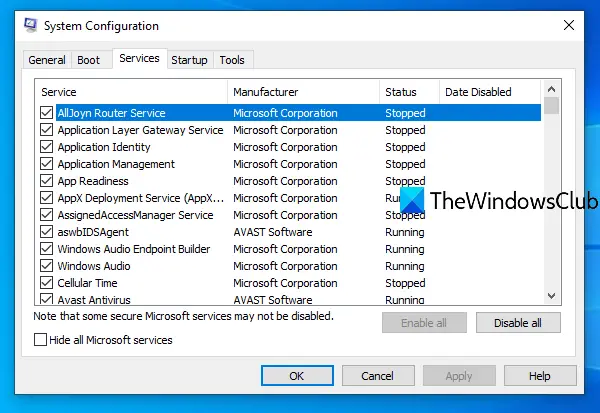Switch to the Startup tab
The image size is (600, 413).
(189, 60)
